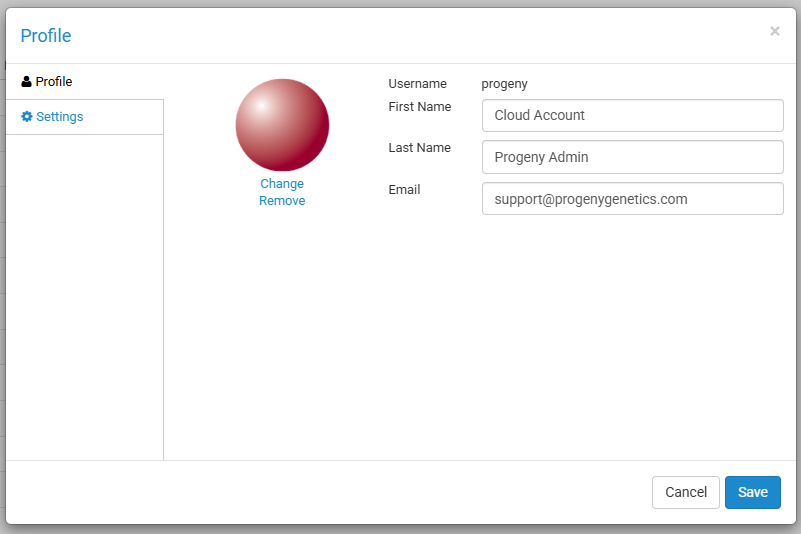Save the profile changes

pos(752,492)
